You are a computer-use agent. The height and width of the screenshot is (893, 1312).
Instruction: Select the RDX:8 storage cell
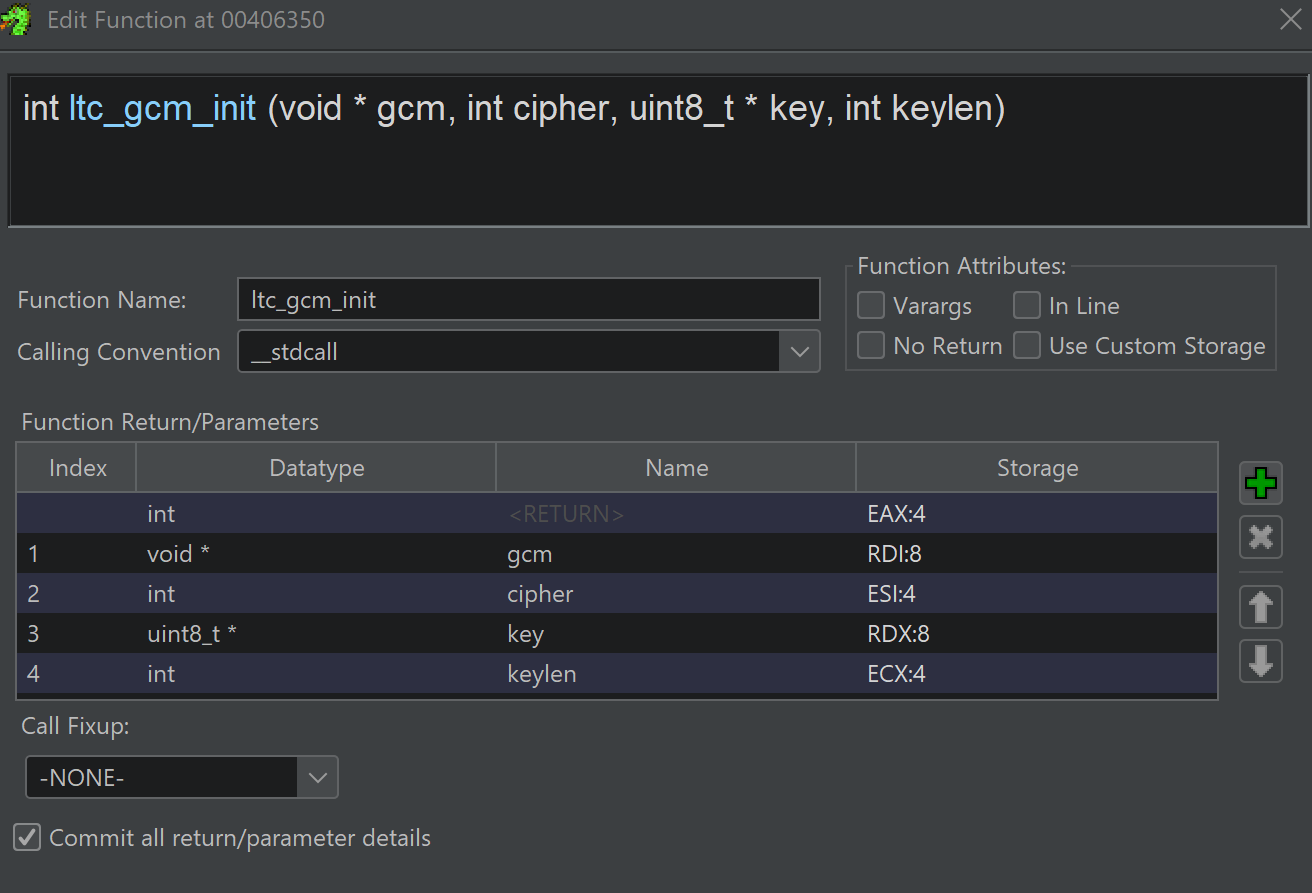1037,634
